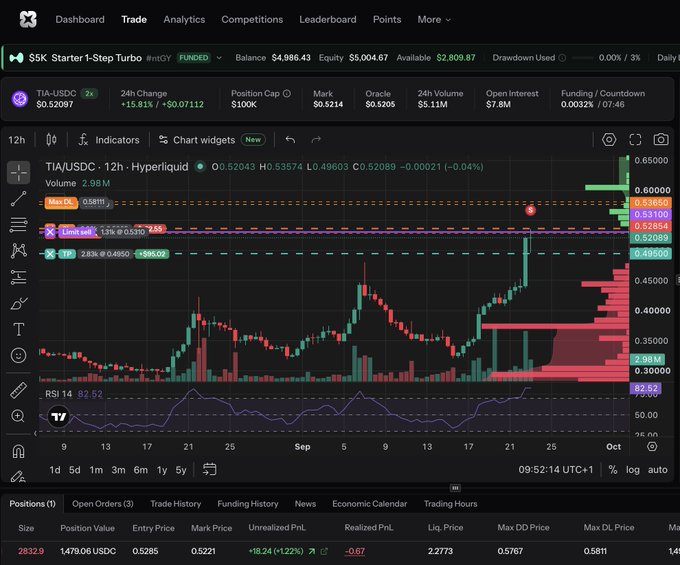Open the Economic Calendar tab
The width and height of the screenshot is (680, 565).
point(369,504)
